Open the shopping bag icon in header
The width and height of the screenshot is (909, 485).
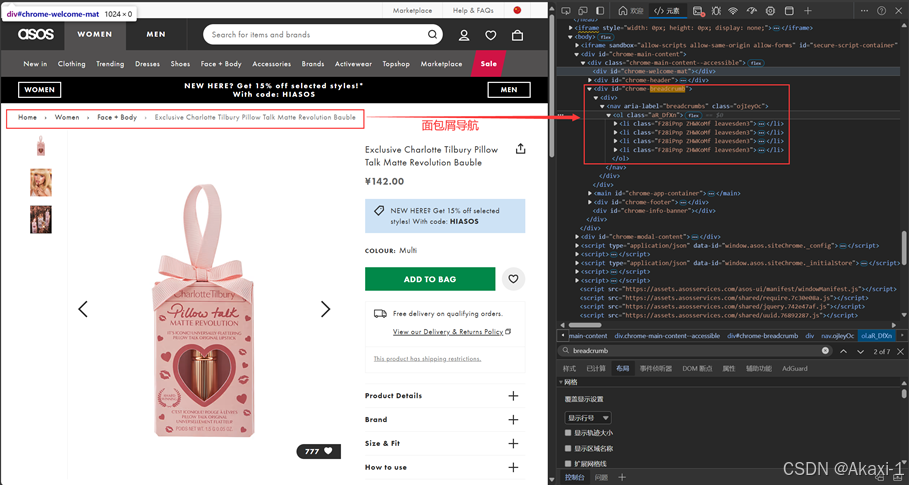pos(517,35)
